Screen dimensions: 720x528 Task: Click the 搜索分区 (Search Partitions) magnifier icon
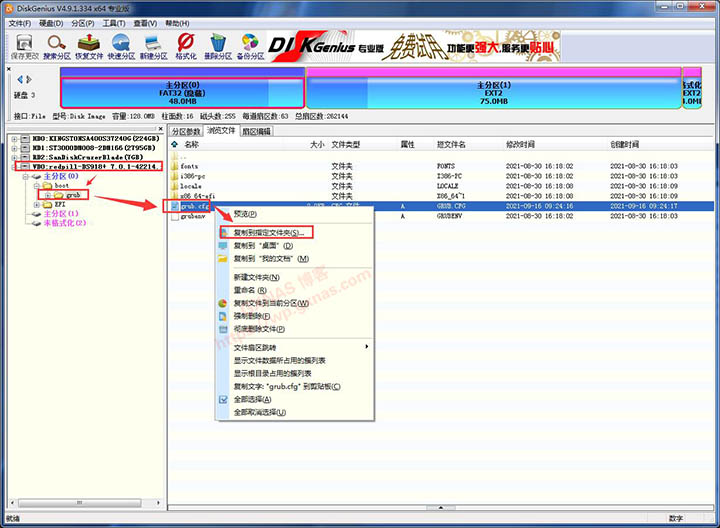pyautogui.click(x=57, y=46)
